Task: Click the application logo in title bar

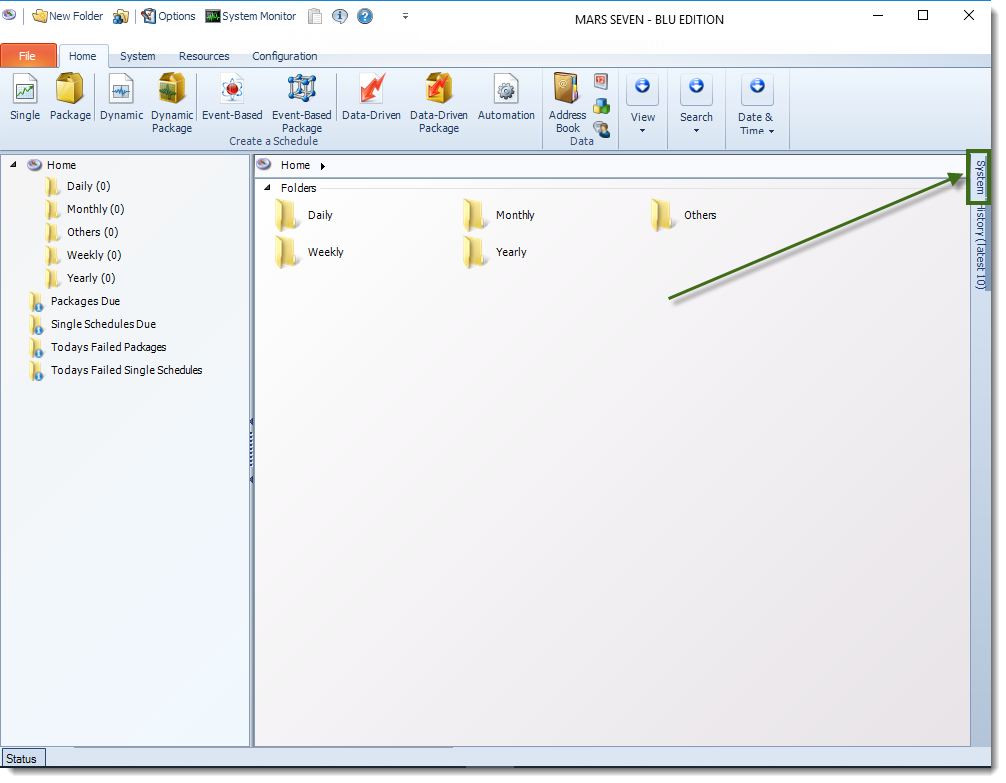Action: tap(9, 14)
